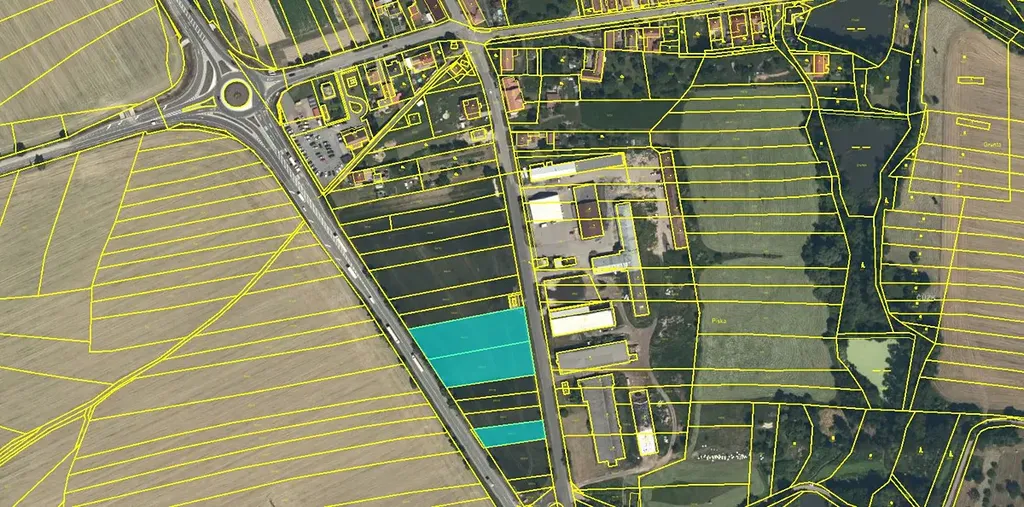Click the ČÚZK watermark text
Image resolution: width=1024 pixels, height=507 pixels.
(x=924, y=298)
